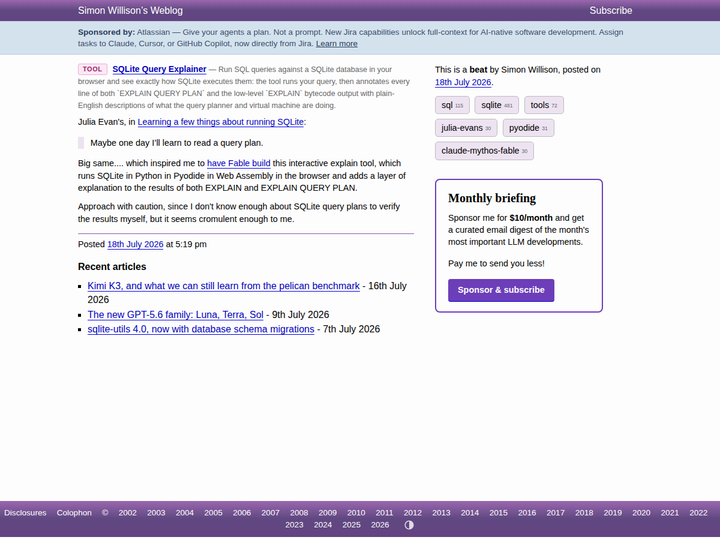The image size is (720, 540).
Task: Select the julia-evans tag
Action: [x=466, y=128]
